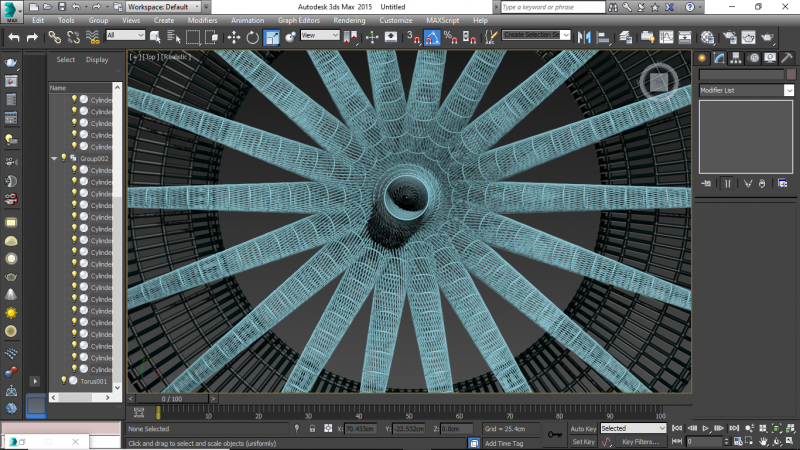800x450 pixels.
Task: Select Torus001 in scene explorer
Action: point(93,381)
